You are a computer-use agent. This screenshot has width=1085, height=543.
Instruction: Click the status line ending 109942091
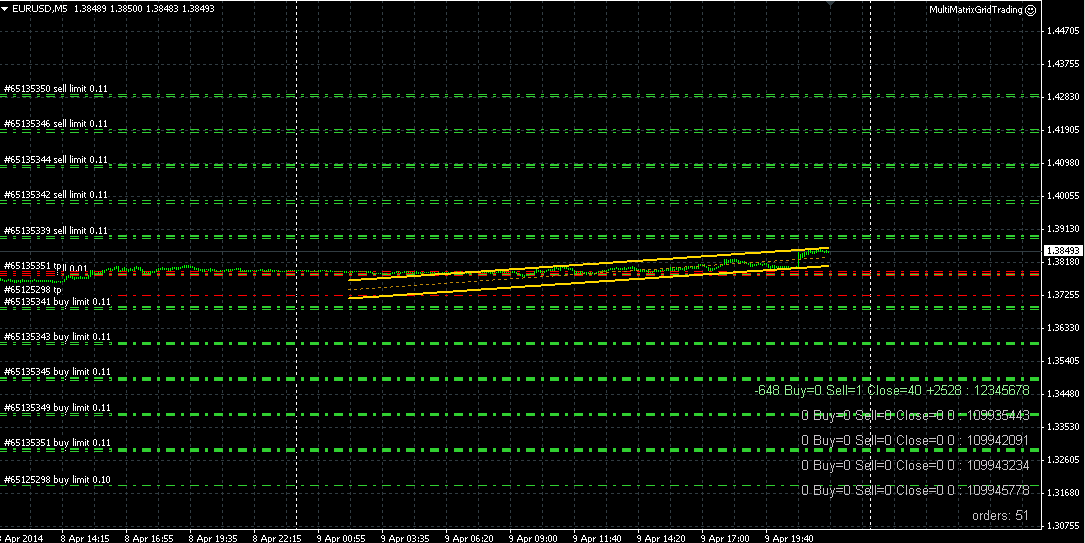pyautogui.click(x=915, y=440)
